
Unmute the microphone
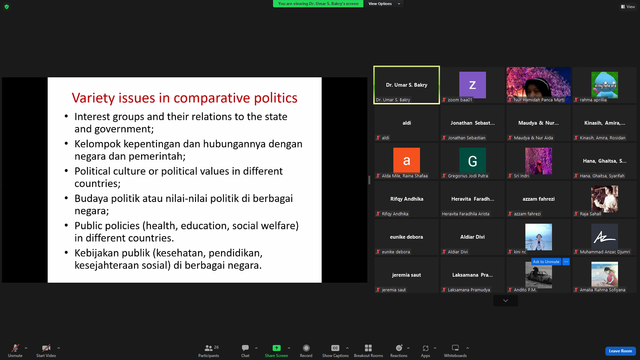pyautogui.click(x=15, y=350)
